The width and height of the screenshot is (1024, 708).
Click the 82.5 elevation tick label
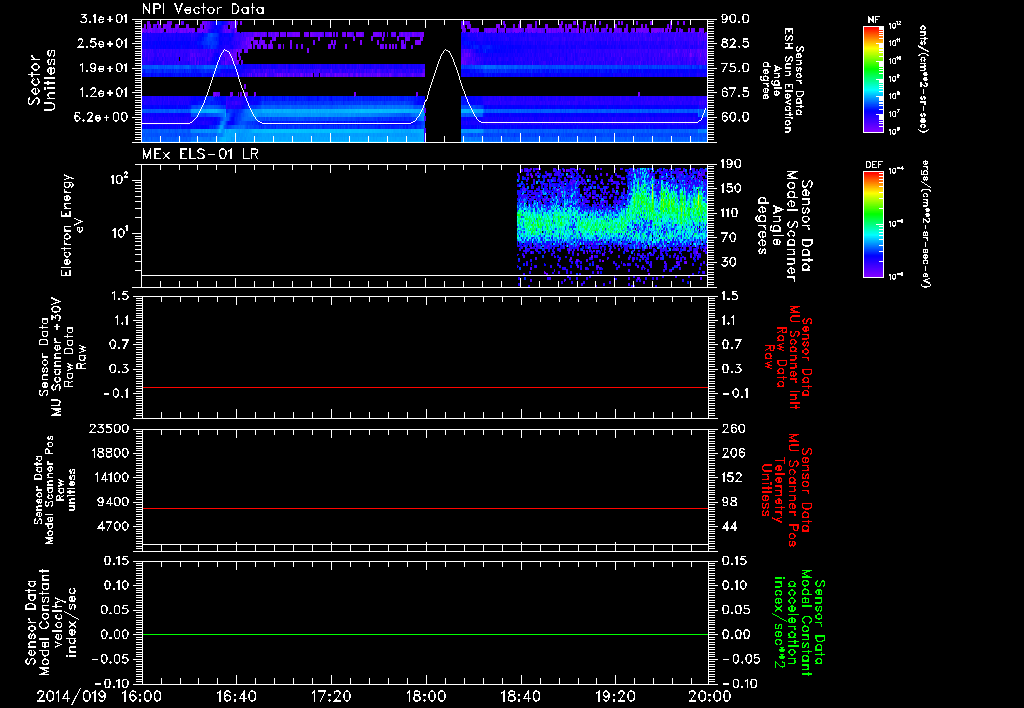(735, 43)
